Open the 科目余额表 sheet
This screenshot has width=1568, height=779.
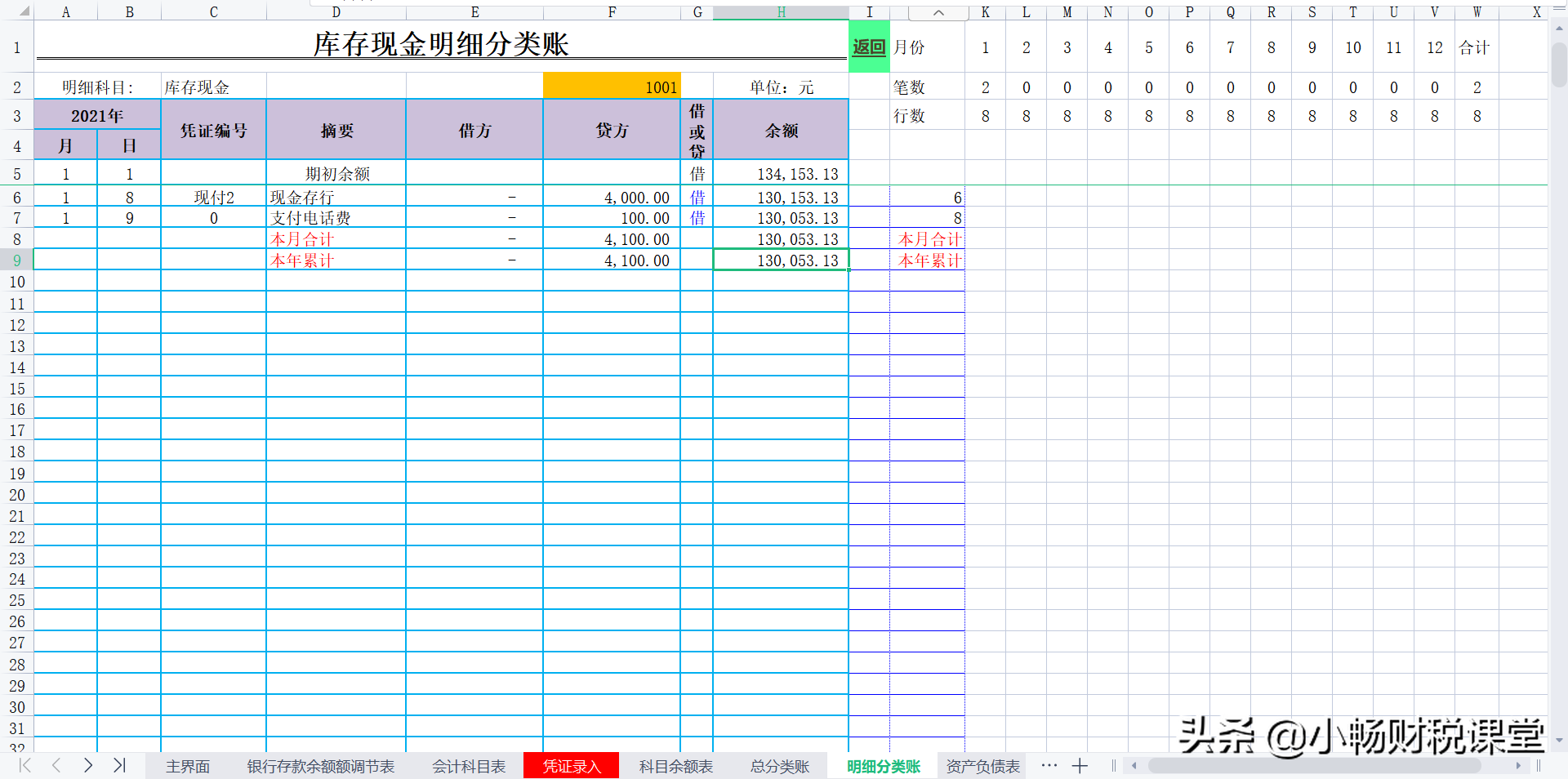click(x=675, y=766)
